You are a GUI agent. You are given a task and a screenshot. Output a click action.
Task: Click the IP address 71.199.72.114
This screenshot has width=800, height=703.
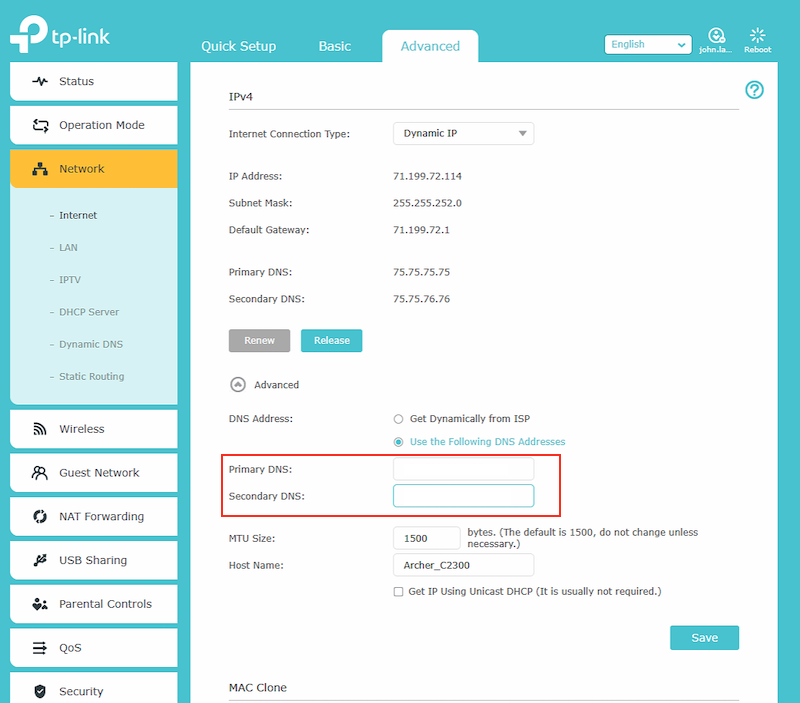click(427, 177)
